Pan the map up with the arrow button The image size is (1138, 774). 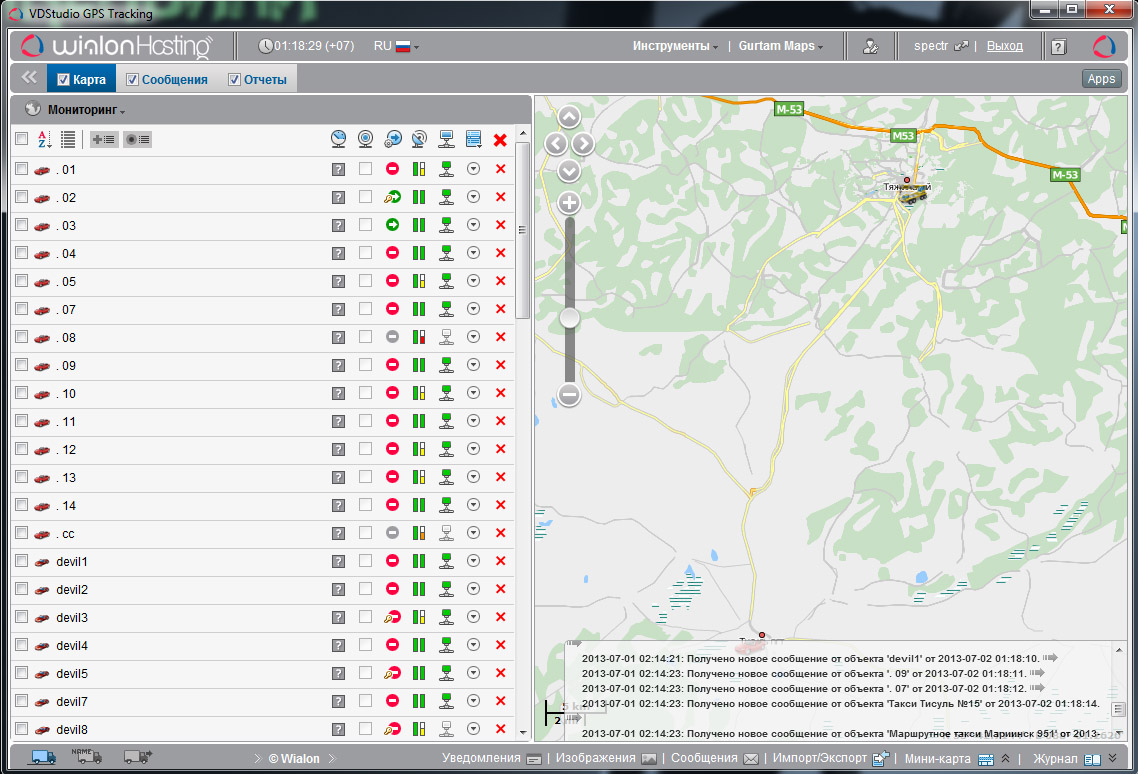(x=569, y=116)
